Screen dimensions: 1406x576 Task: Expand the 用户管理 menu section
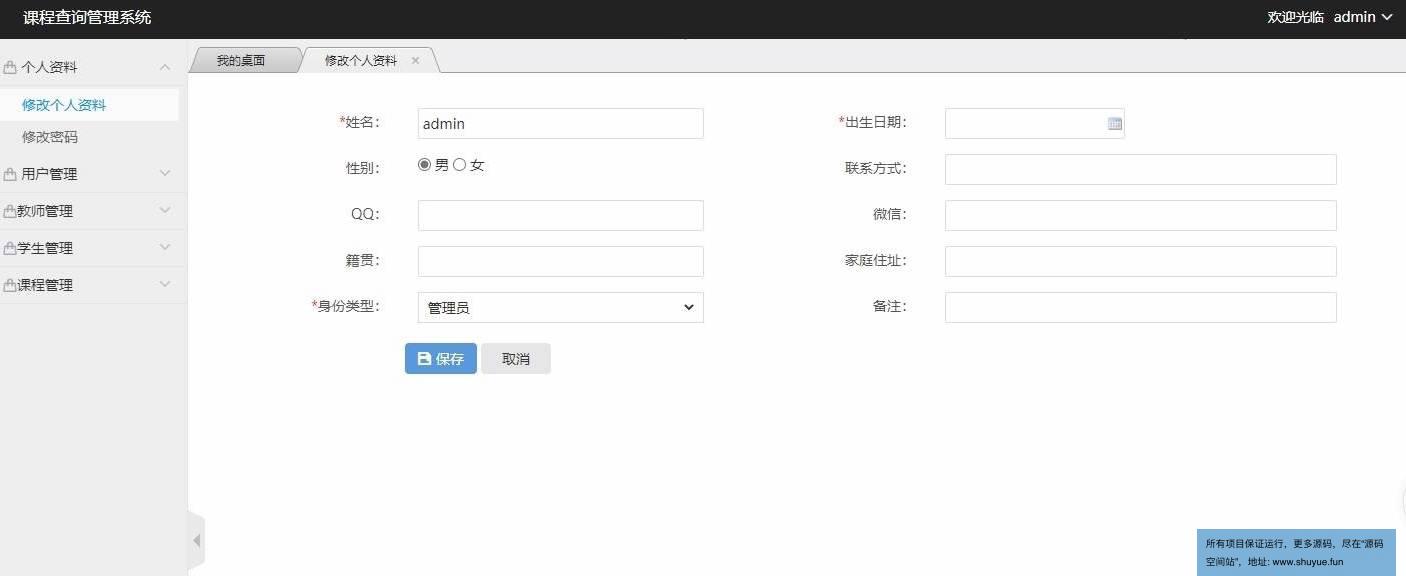[x=165, y=173]
